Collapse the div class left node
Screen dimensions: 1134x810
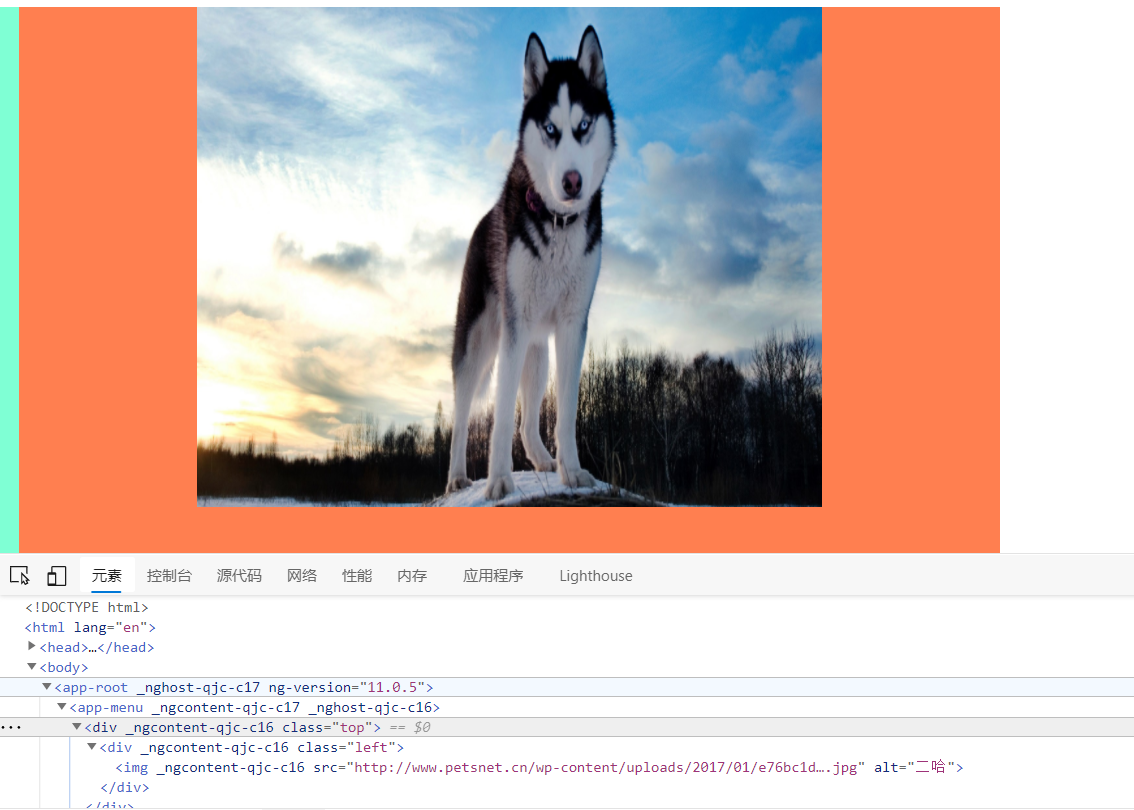pos(92,747)
